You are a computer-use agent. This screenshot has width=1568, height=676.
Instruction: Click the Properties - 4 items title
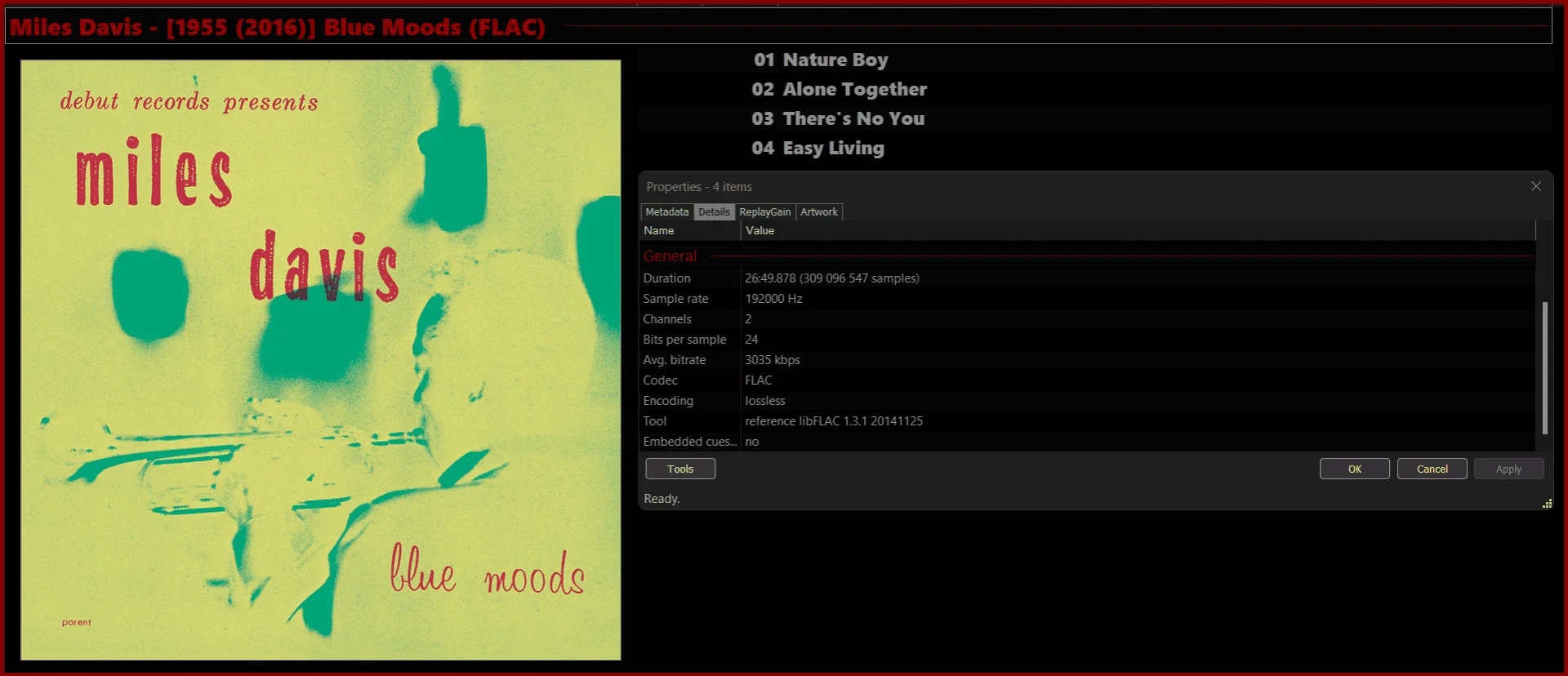(699, 187)
